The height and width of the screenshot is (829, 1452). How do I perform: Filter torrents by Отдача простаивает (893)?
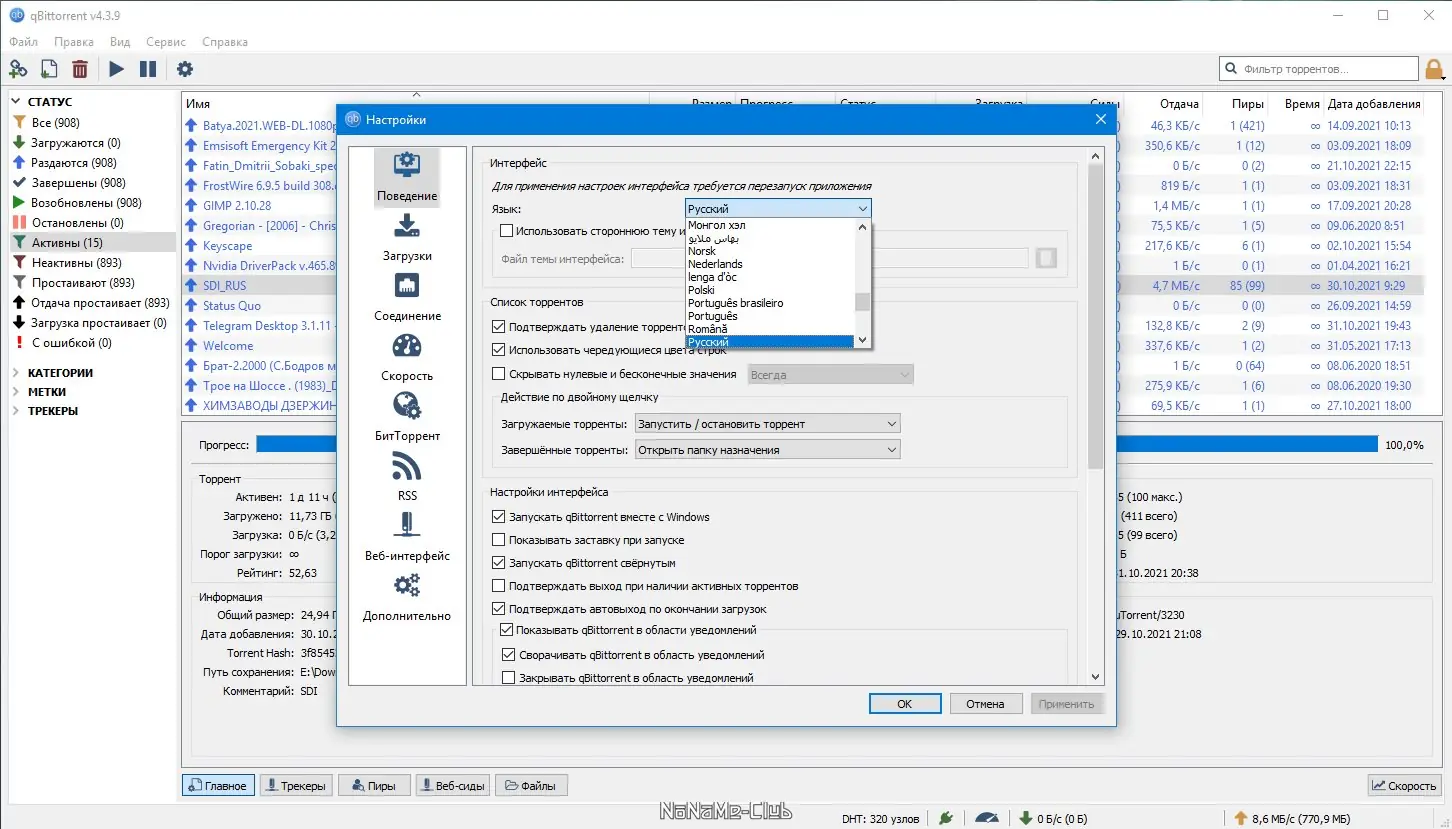(x=100, y=303)
